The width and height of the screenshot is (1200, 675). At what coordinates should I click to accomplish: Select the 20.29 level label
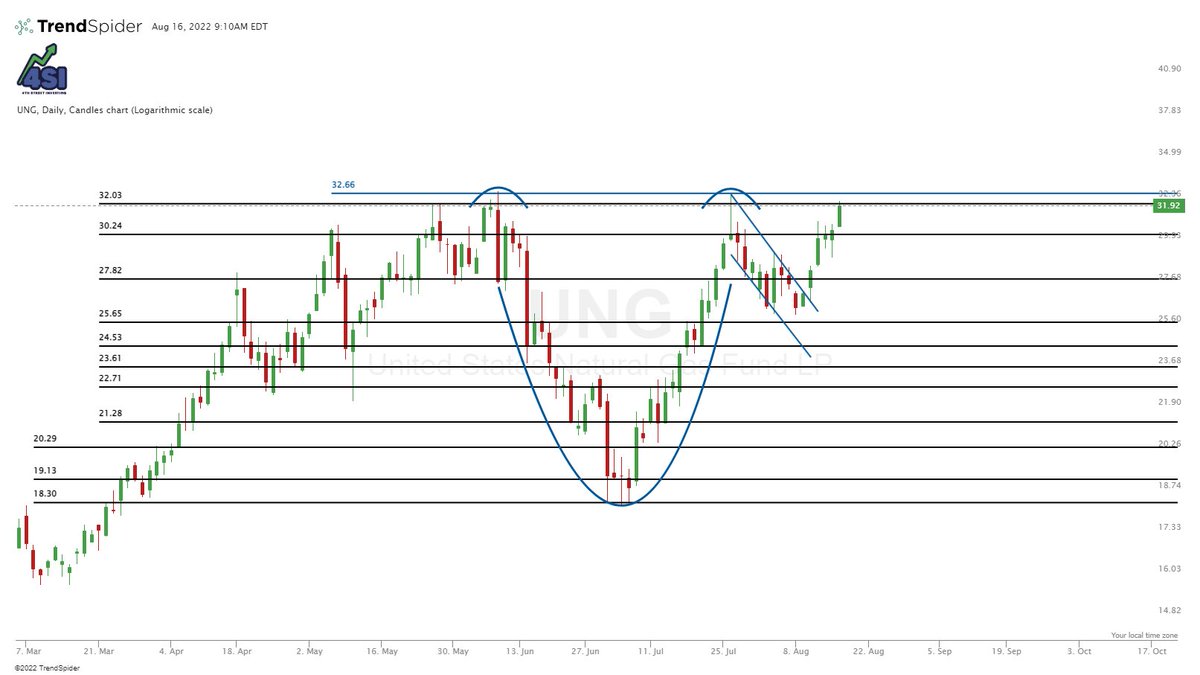point(45,438)
